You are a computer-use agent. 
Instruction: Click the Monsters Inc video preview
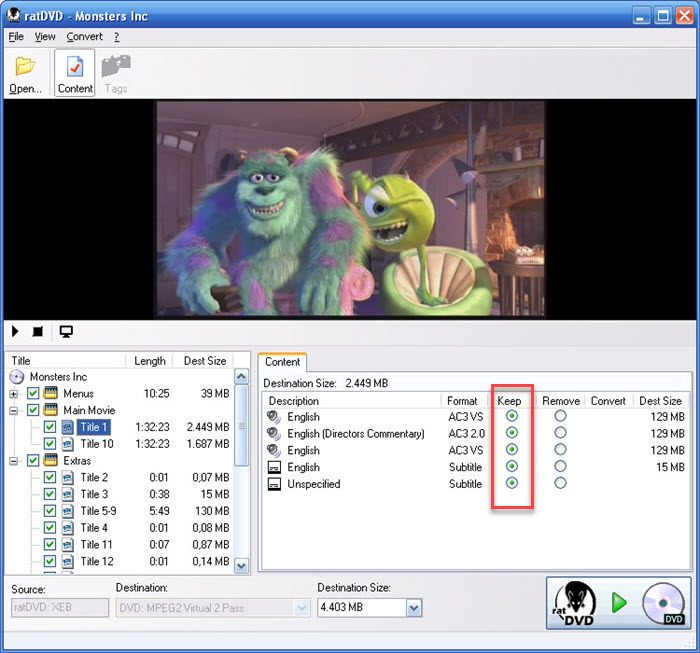tap(350, 209)
